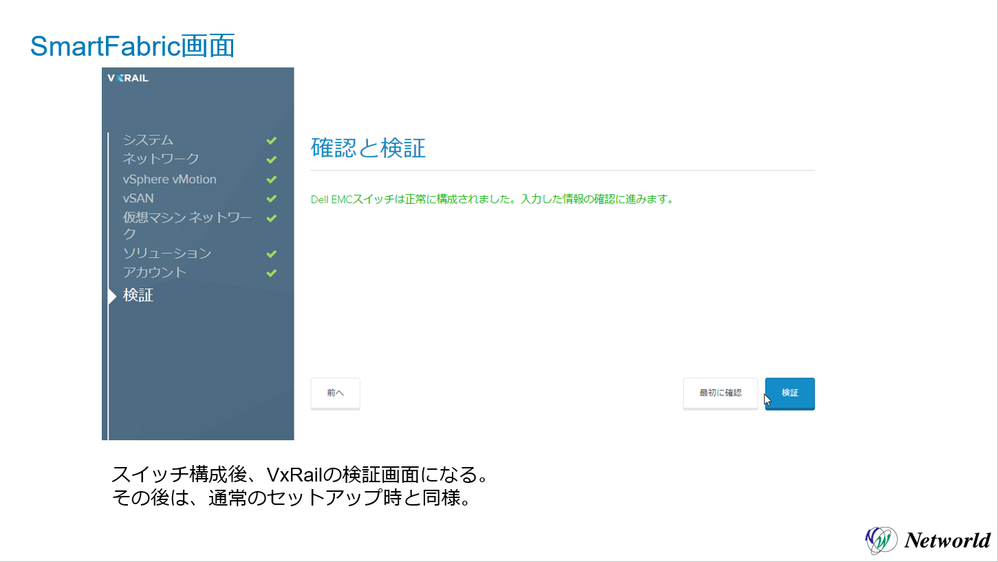Click the 検証 (Validate) blue button
Screen dimensions: 998x562
789,393
